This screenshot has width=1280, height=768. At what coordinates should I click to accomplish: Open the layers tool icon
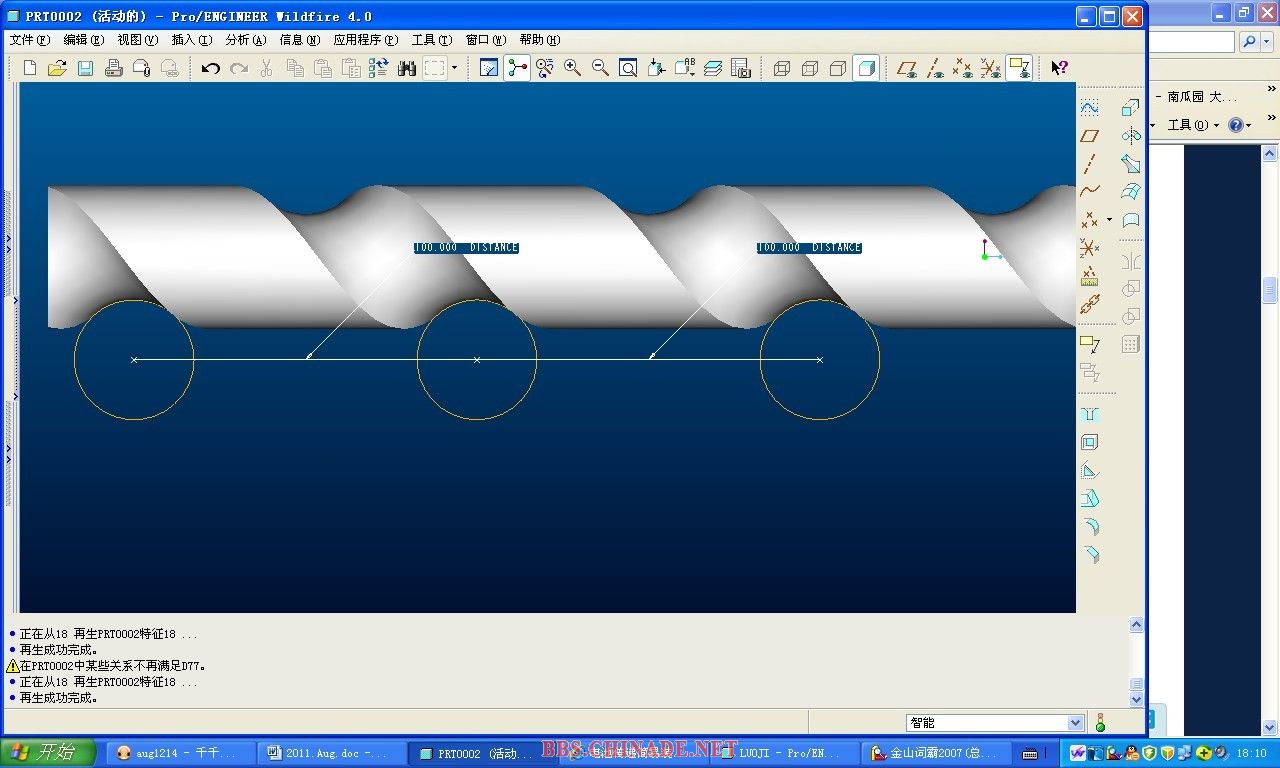point(712,68)
